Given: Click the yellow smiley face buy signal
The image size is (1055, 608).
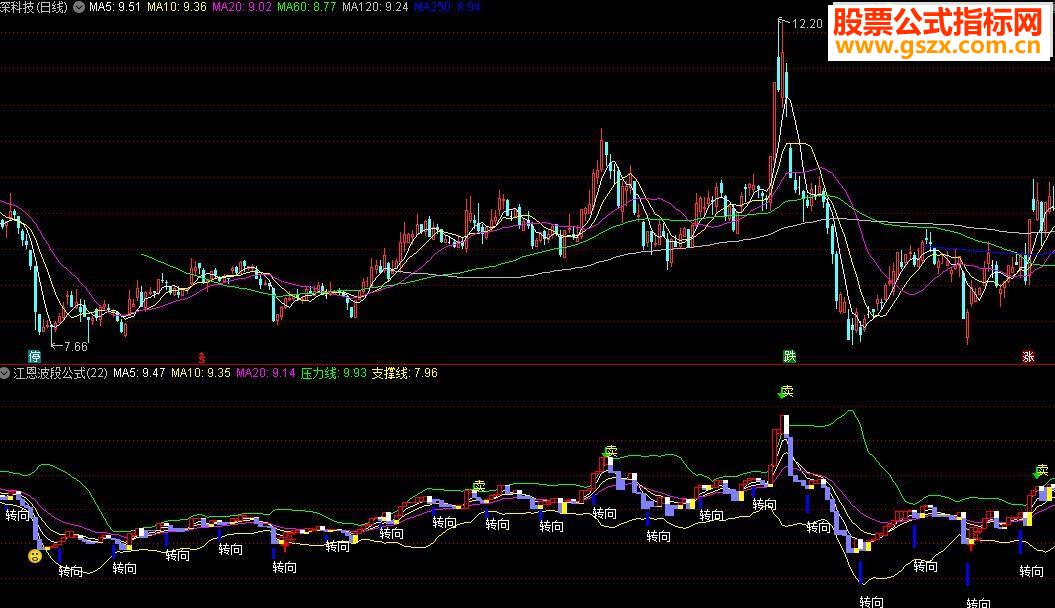Looking at the screenshot, I should pyautogui.click(x=34, y=556).
